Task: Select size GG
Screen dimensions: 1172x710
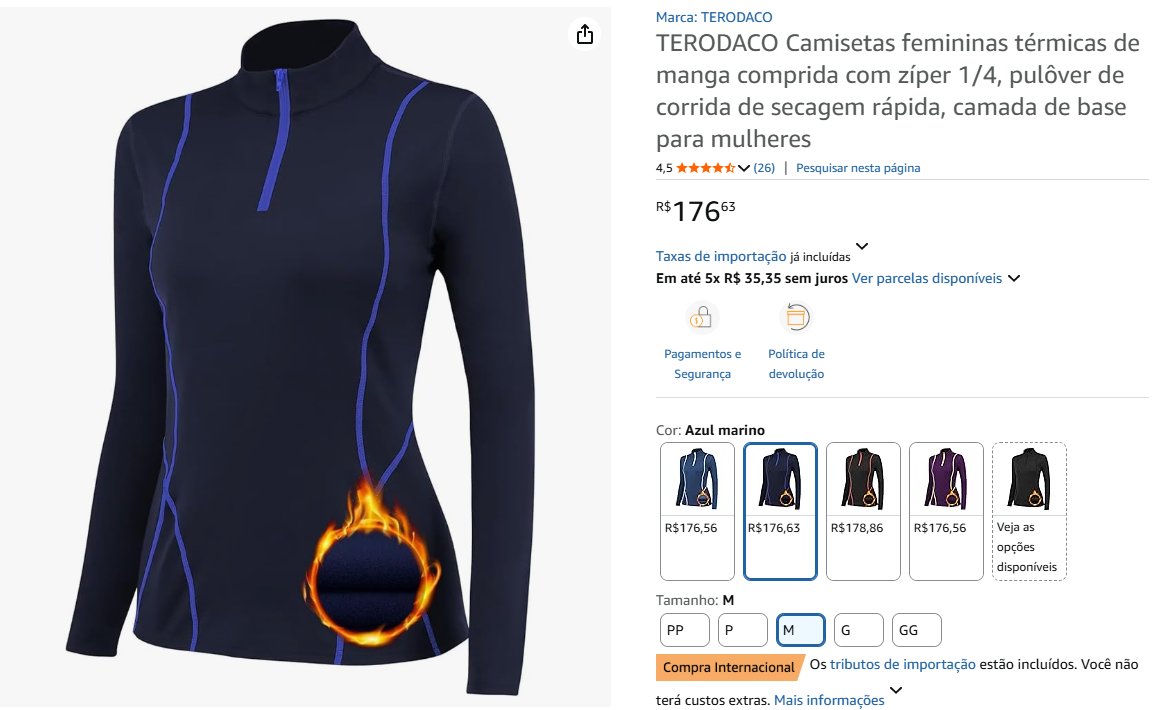Action: (x=916, y=630)
